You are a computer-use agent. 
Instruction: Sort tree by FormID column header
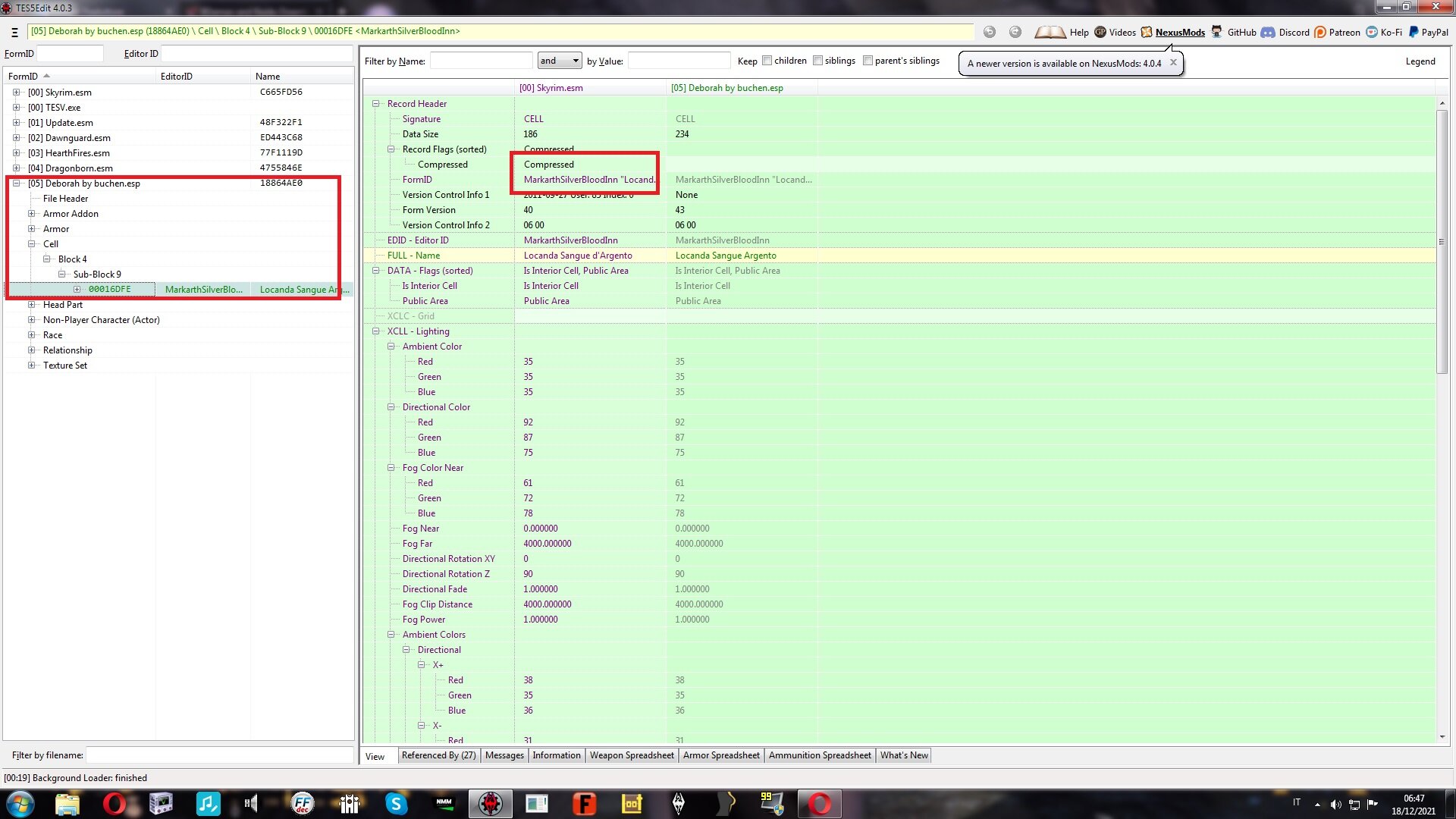pyautogui.click(x=80, y=76)
